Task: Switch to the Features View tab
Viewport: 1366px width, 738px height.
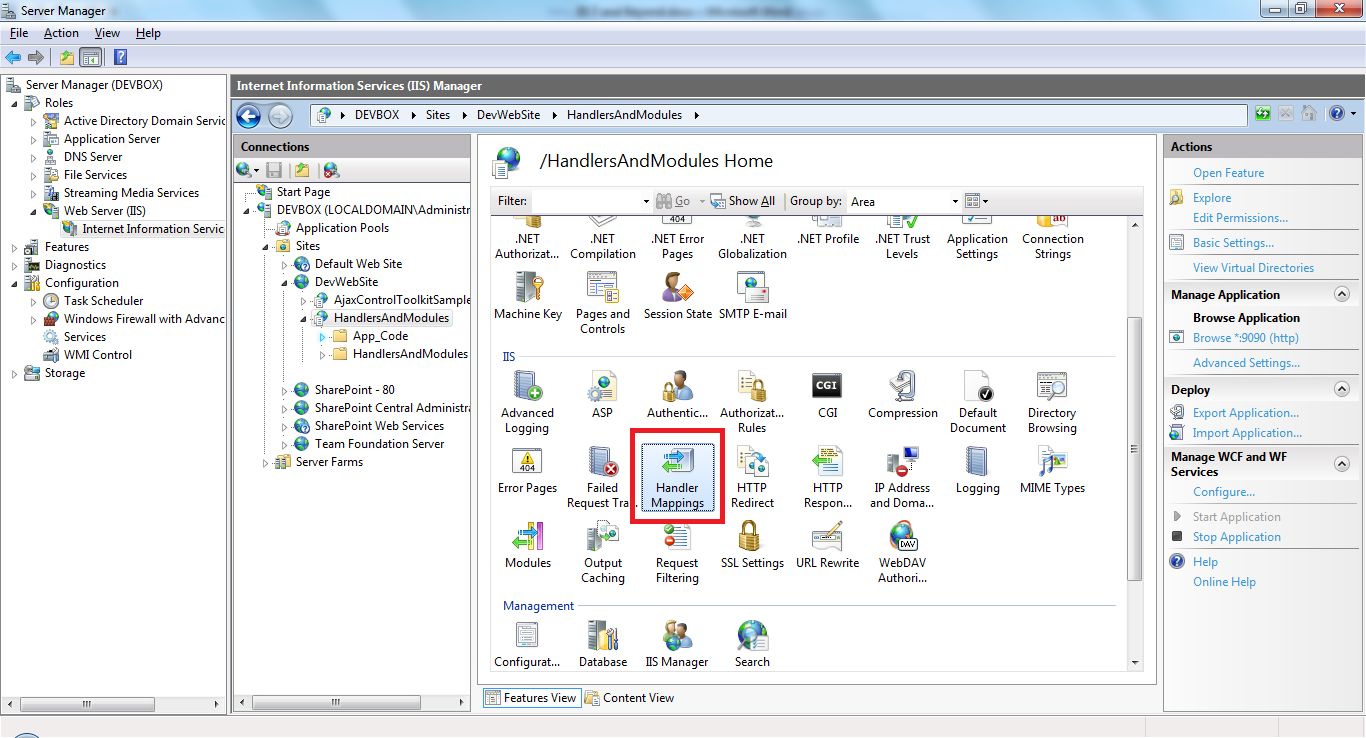Action: point(530,698)
